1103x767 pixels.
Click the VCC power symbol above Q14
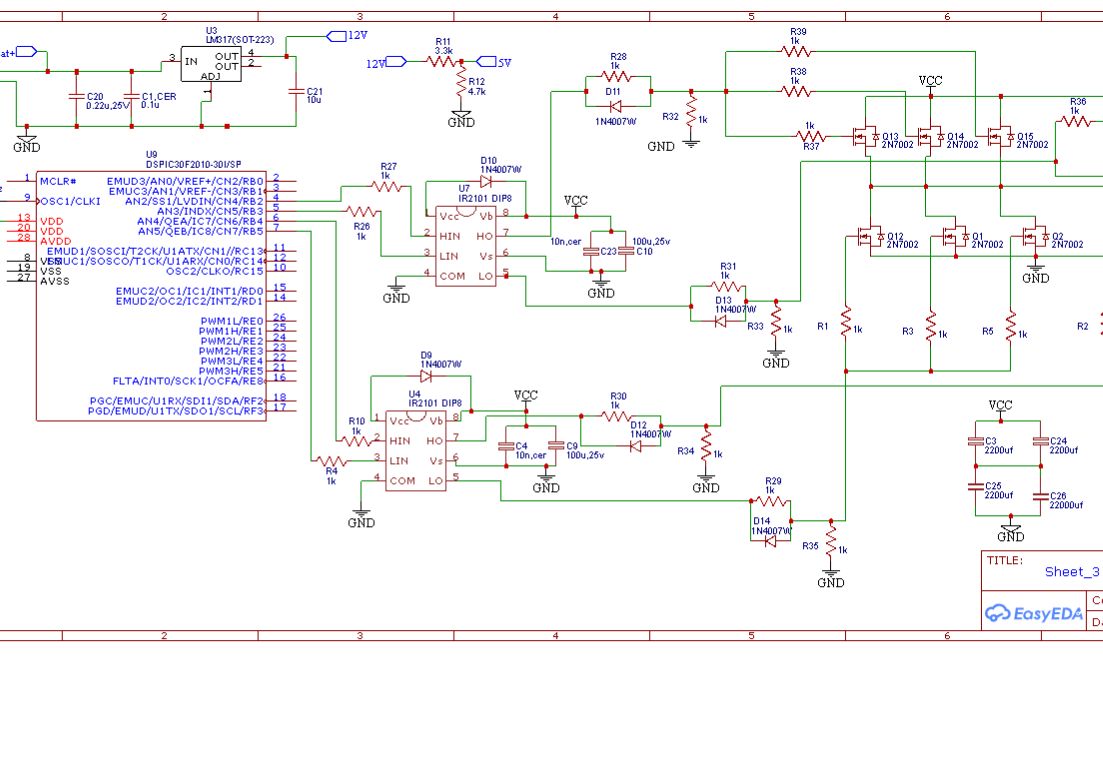[x=928, y=82]
